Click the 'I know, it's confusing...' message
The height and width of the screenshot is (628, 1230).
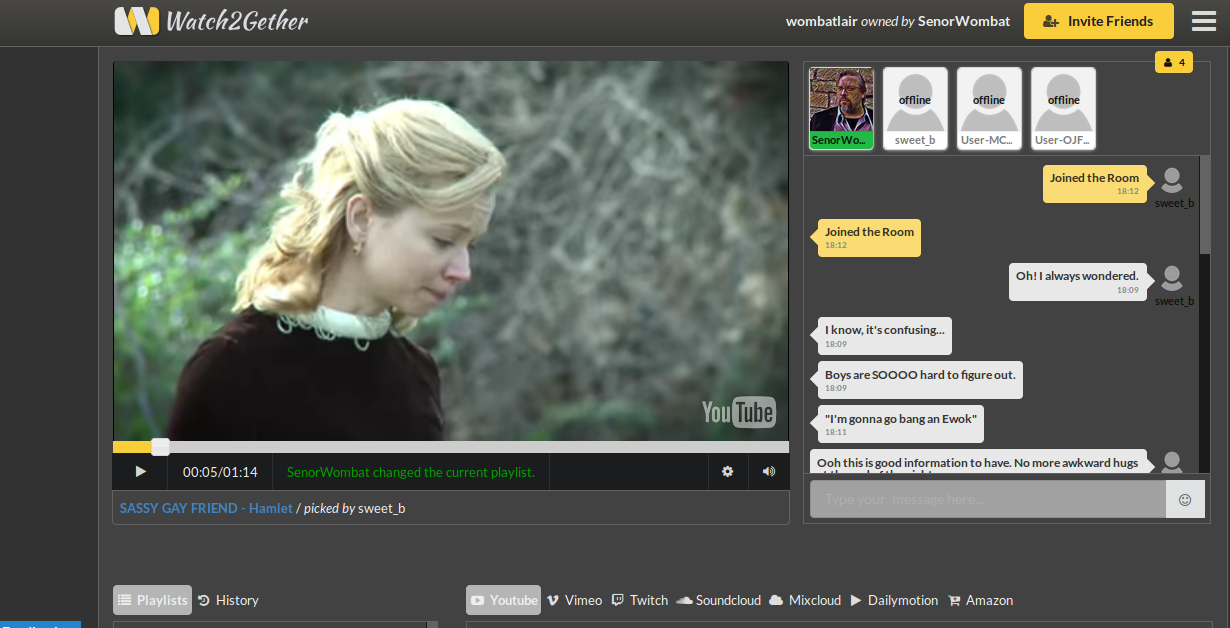click(884, 336)
